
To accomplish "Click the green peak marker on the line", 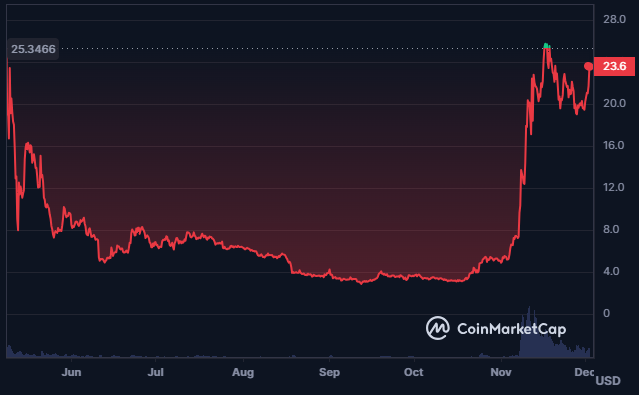I will 547,46.
